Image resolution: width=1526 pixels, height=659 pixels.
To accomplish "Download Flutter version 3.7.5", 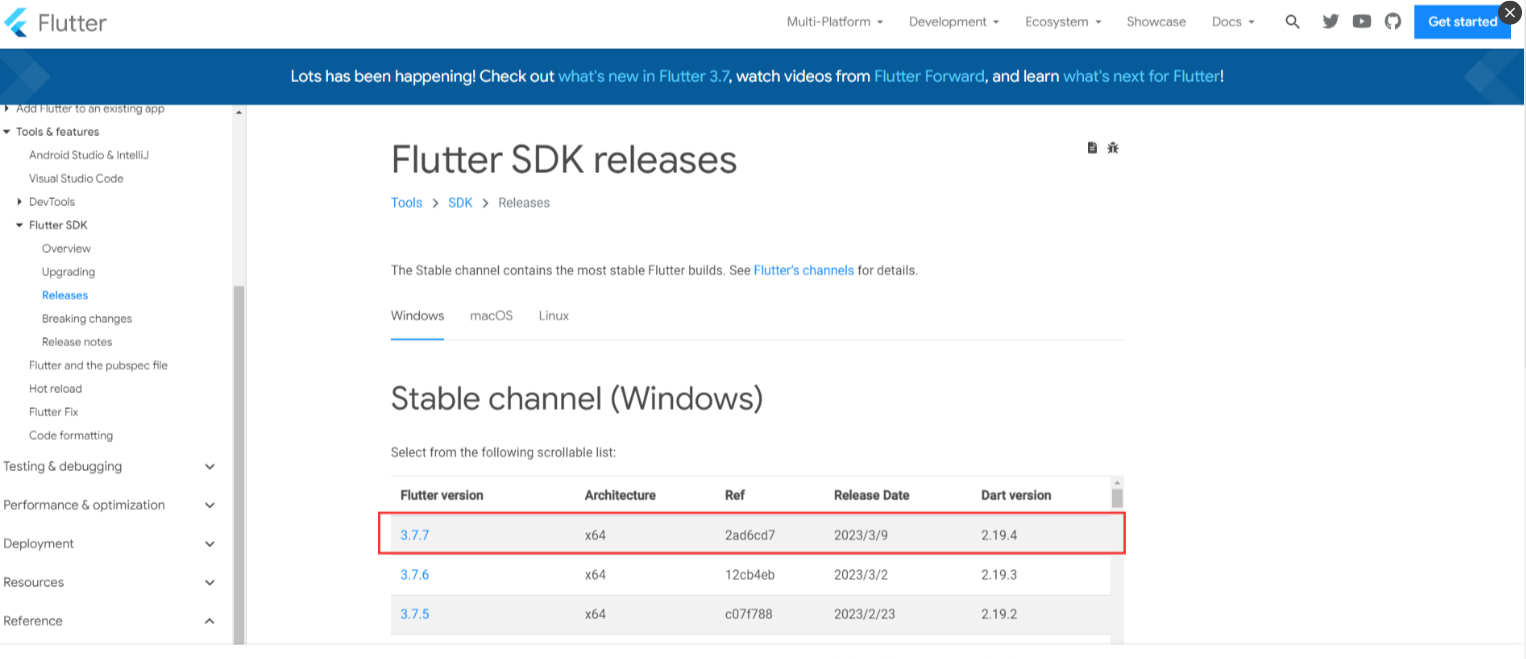I will pyautogui.click(x=414, y=614).
